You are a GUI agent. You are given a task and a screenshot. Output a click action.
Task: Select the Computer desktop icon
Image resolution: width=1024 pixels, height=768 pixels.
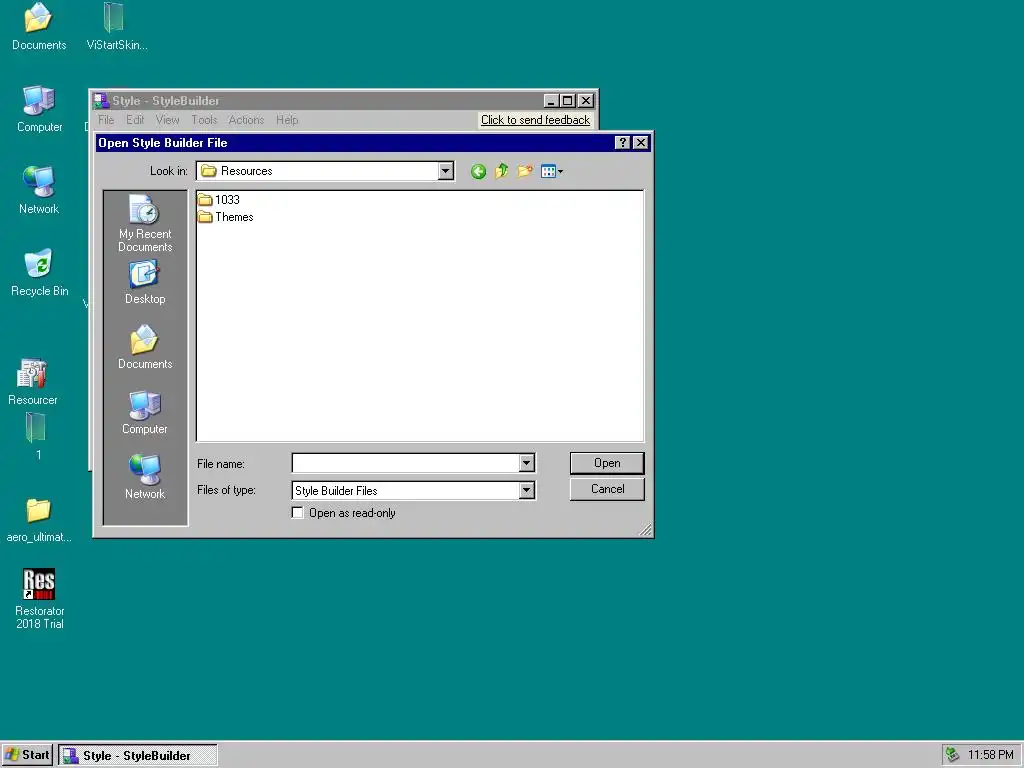coord(39,109)
